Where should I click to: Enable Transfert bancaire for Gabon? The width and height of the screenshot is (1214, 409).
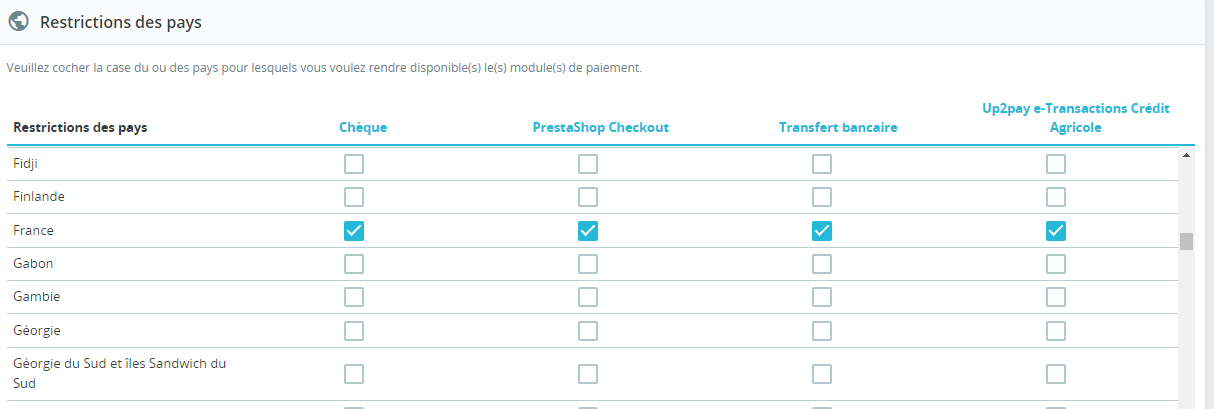pos(822,264)
